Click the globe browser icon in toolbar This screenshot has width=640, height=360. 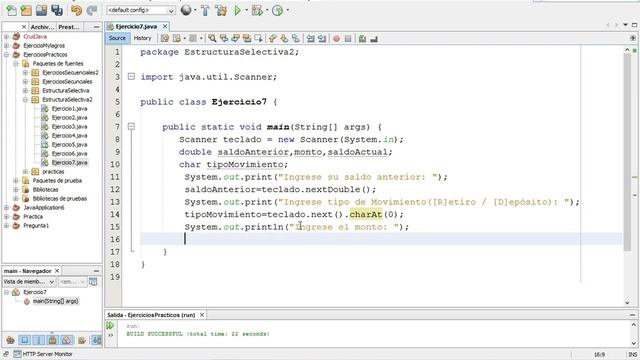click(186, 10)
